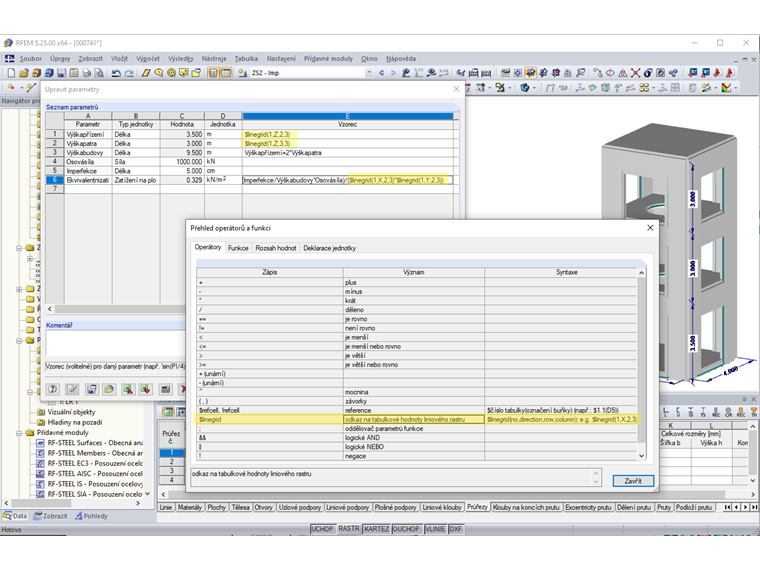Viewport: 760px width, 570px height.
Task: Select the Pruty table tab
Action: 664,507
